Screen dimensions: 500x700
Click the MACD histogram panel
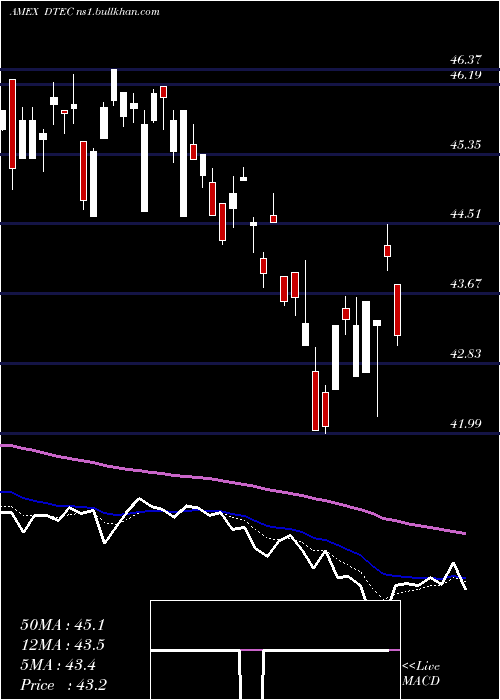point(275,650)
